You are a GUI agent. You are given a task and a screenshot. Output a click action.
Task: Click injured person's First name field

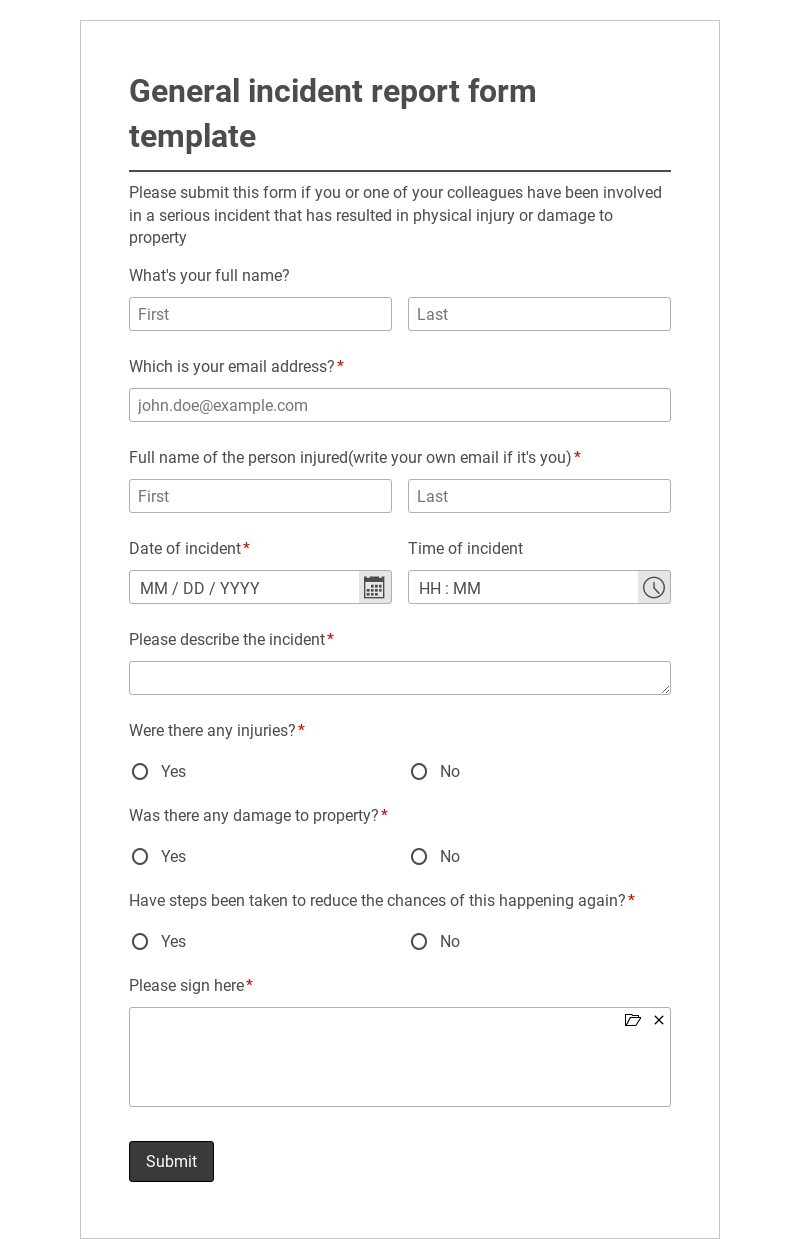tap(260, 496)
